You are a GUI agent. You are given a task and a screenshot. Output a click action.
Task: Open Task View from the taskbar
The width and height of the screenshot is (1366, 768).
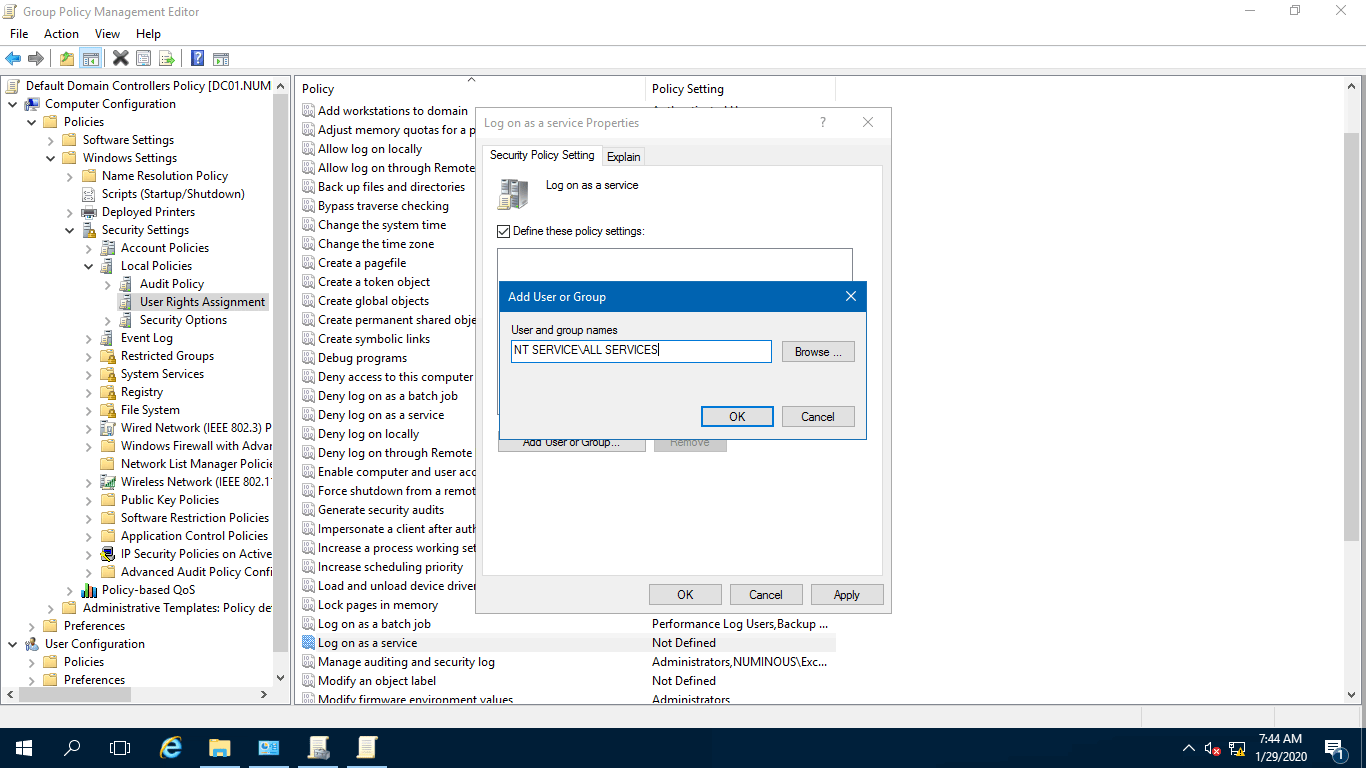point(120,748)
